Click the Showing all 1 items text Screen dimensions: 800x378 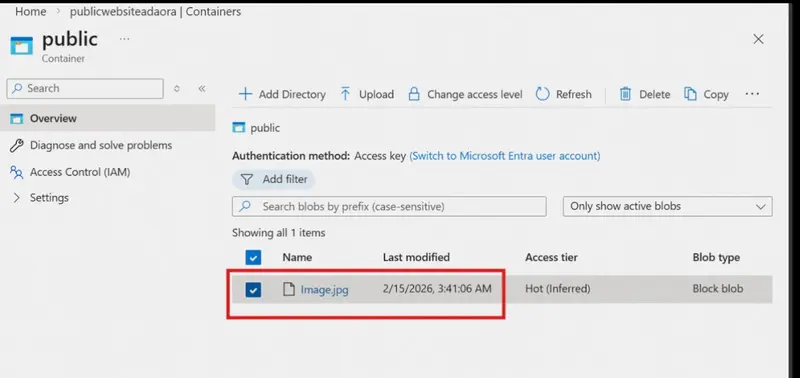coord(279,233)
